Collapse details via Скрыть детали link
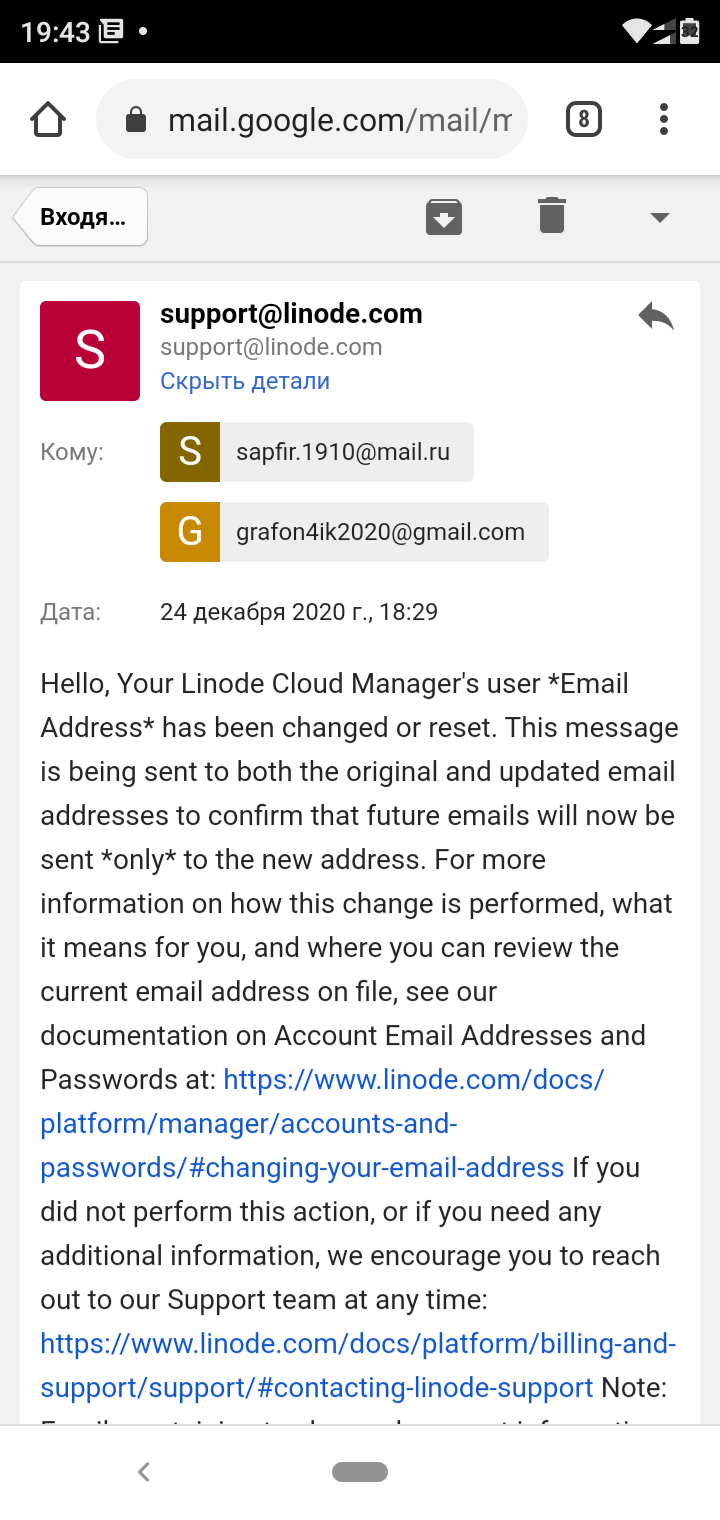 [x=245, y=381]
